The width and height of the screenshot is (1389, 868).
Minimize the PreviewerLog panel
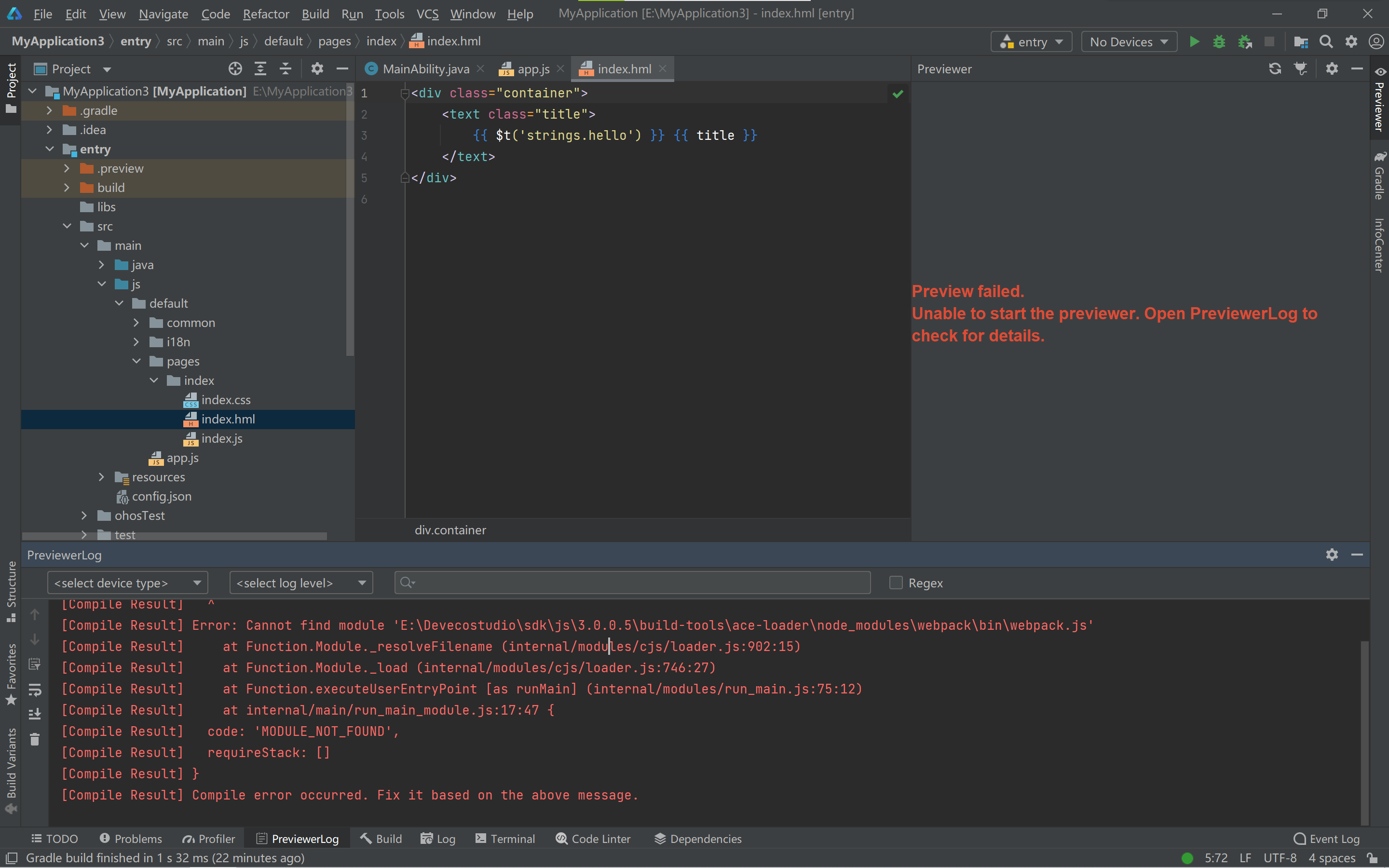(x=1357, y=555)
